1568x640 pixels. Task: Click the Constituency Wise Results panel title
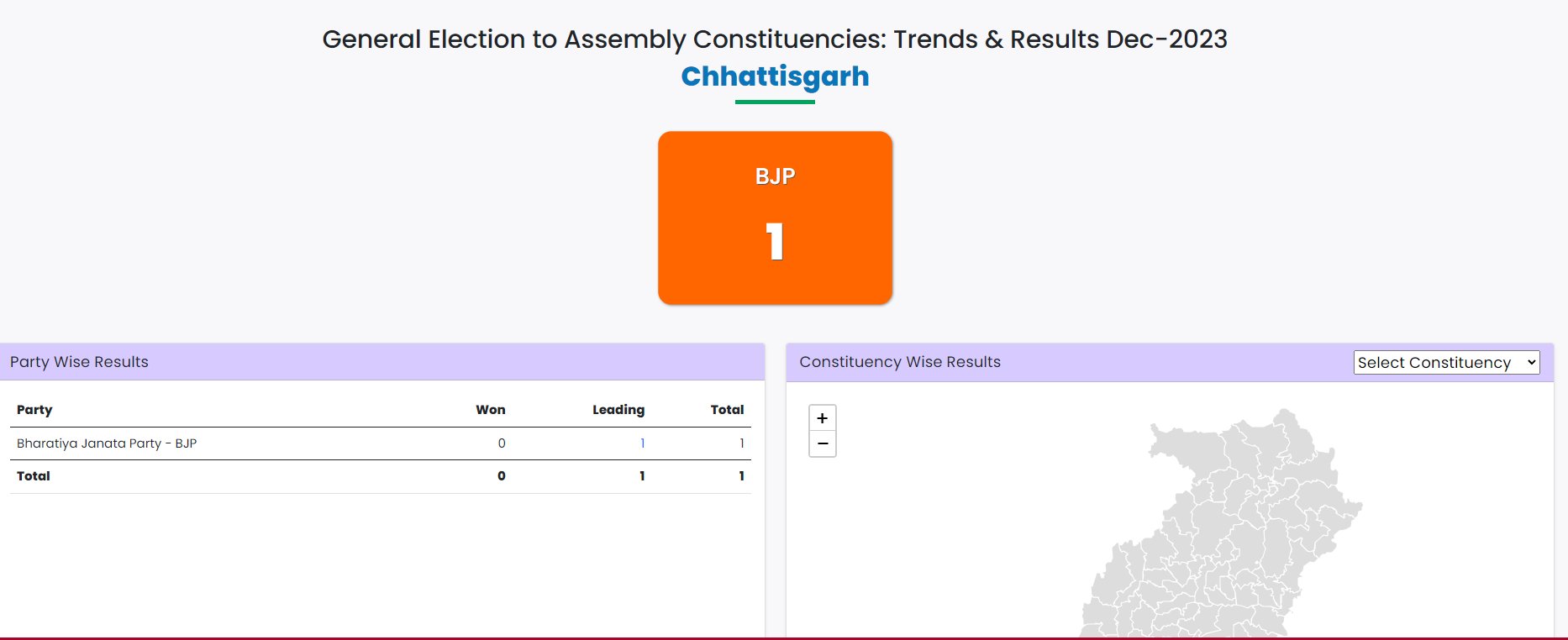(x=900, y=362)
